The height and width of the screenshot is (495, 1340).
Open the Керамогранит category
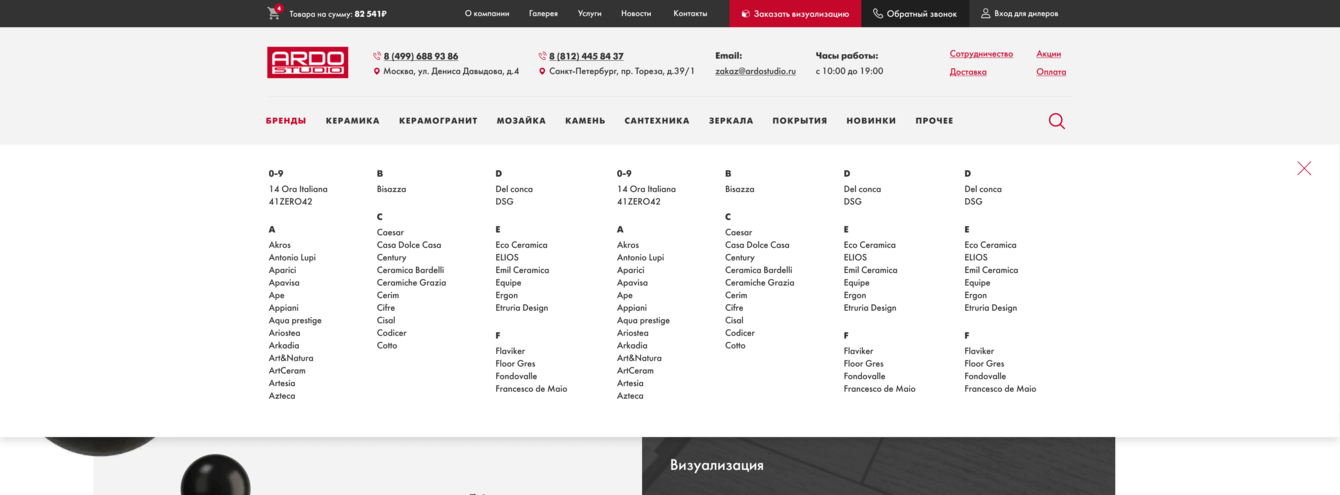pos(438,121)
